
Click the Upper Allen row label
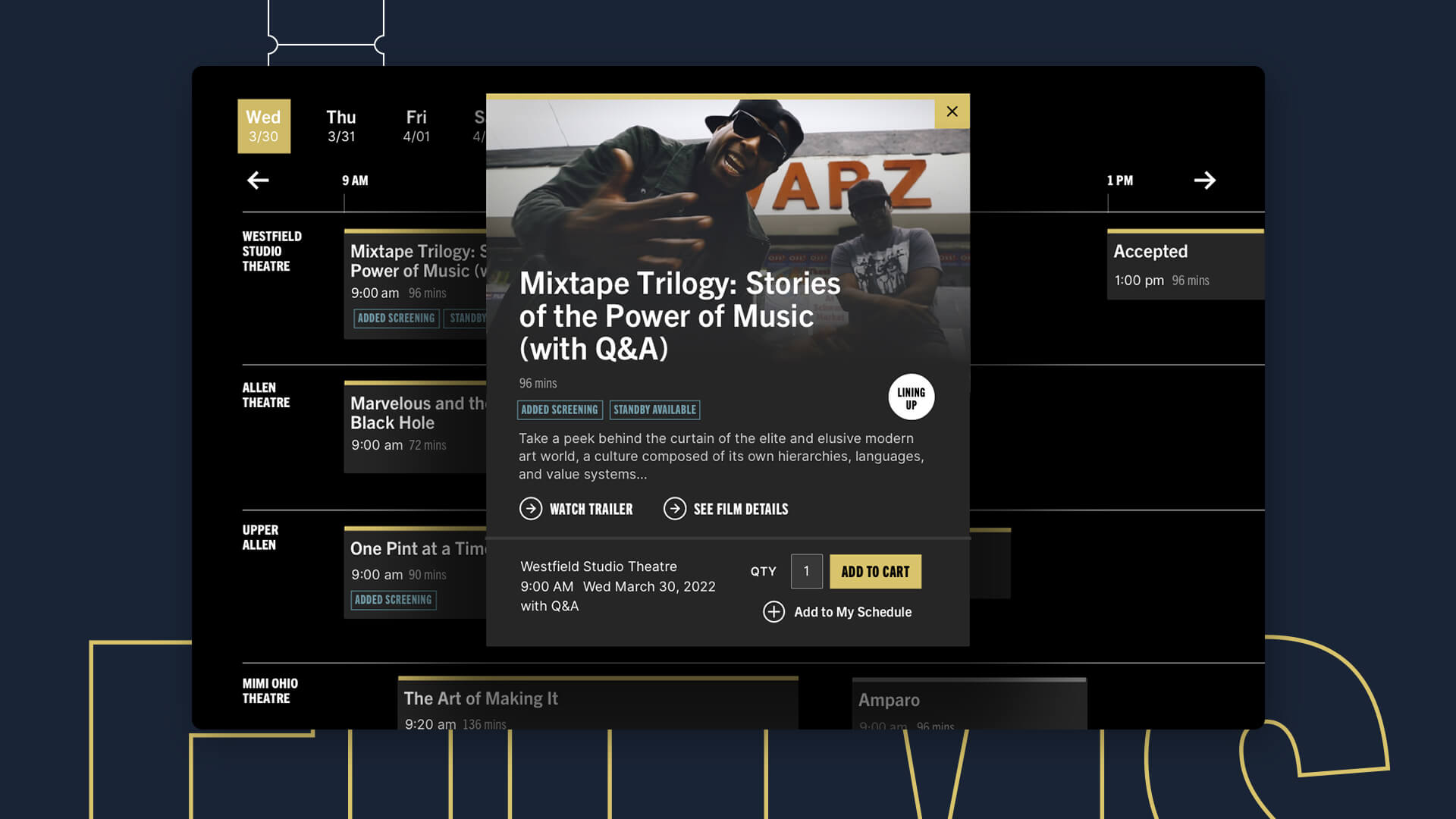tap(260, 537)
